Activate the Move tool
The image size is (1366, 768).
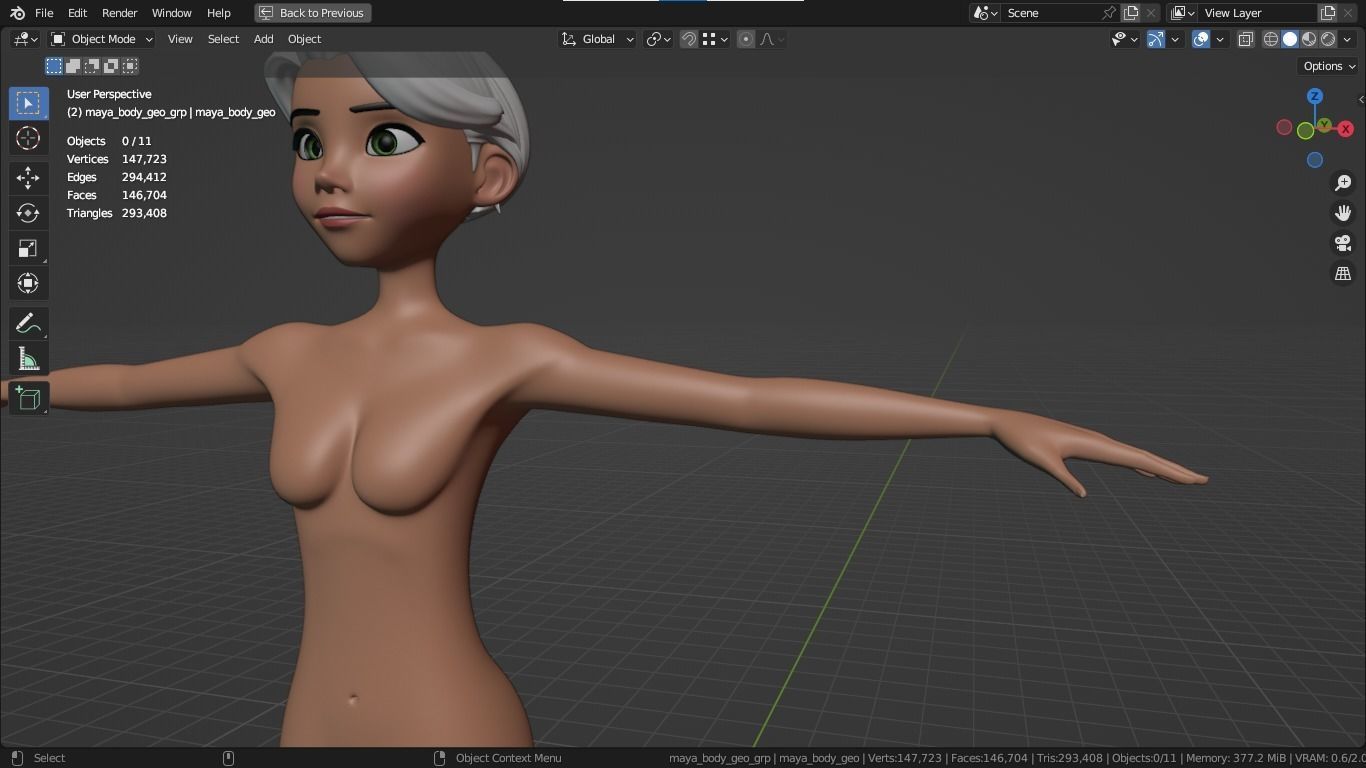tap(28, 178)
